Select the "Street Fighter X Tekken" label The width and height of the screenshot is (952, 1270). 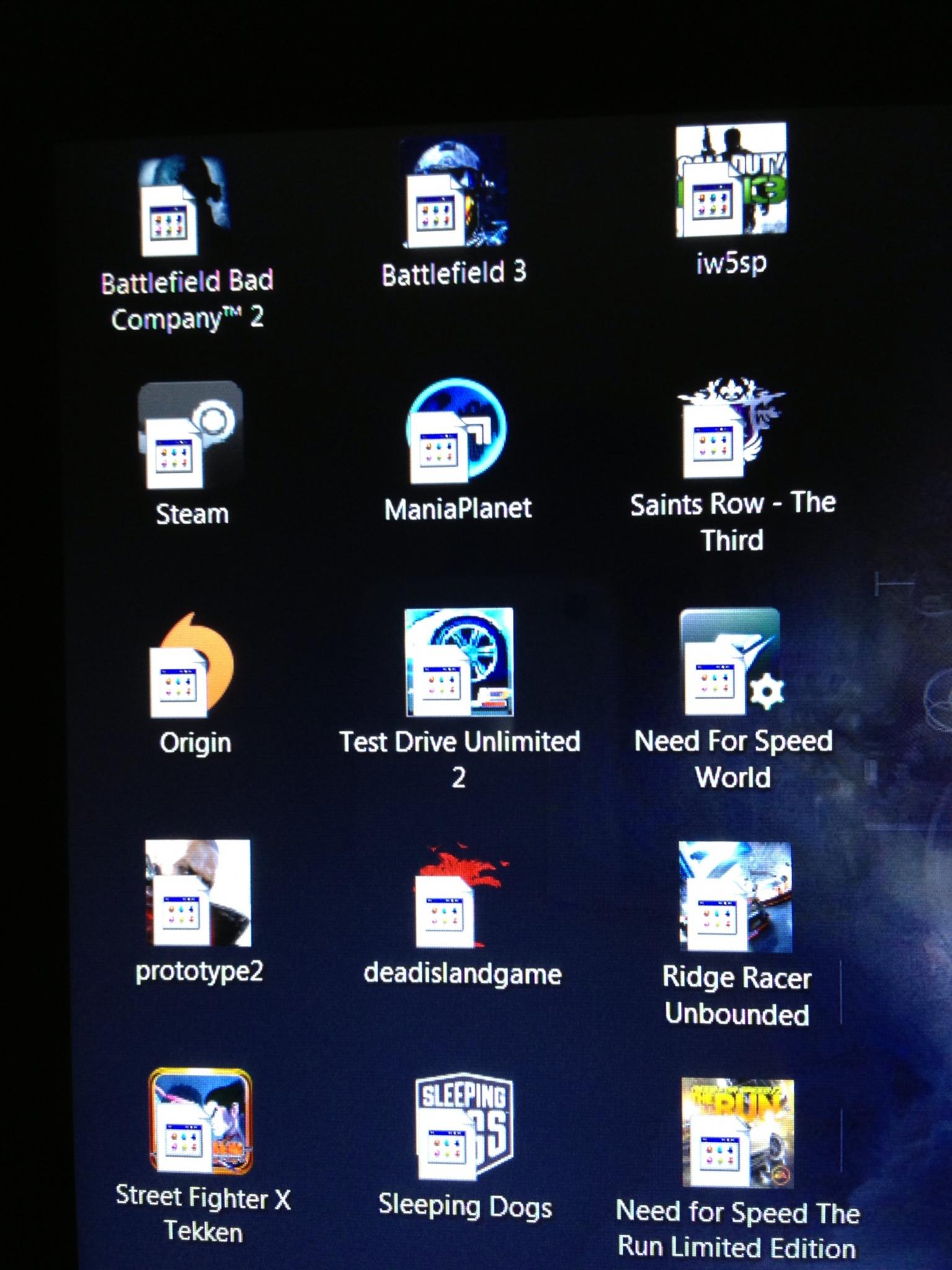coord(203,1214)
